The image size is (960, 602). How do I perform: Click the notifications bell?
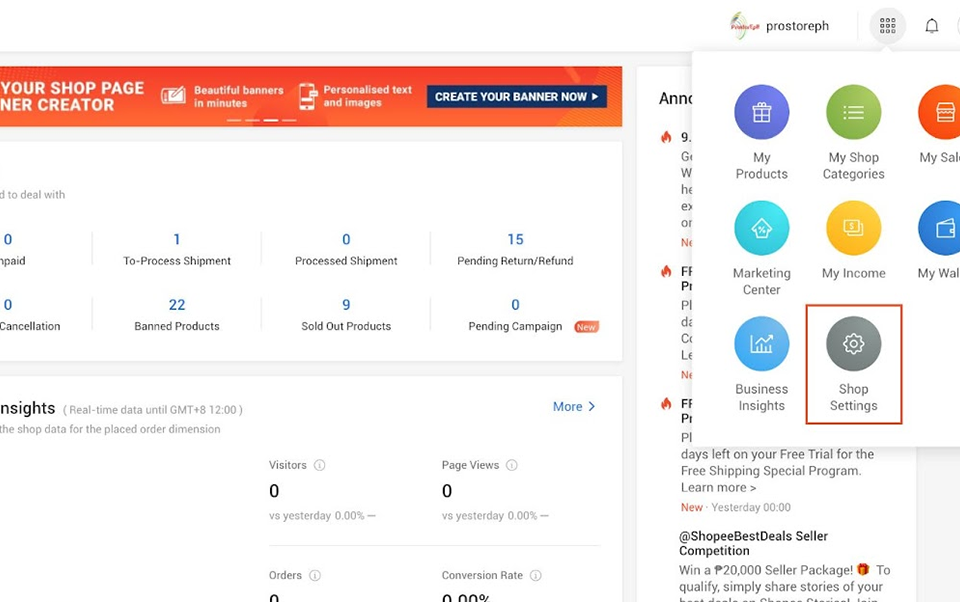(x=931, y=25)
